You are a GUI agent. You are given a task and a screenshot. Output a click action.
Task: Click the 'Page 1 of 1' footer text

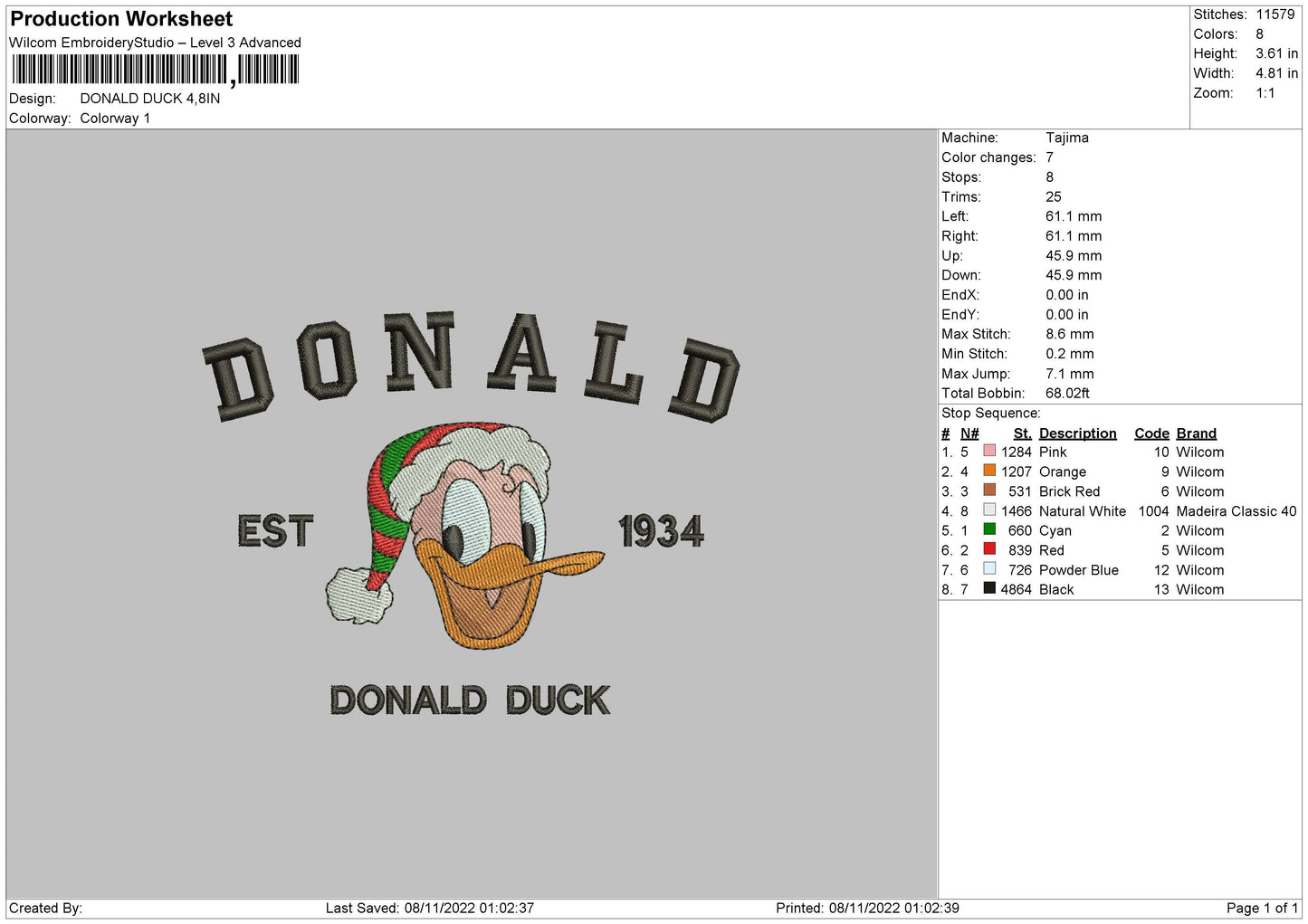coord(1262,908)
